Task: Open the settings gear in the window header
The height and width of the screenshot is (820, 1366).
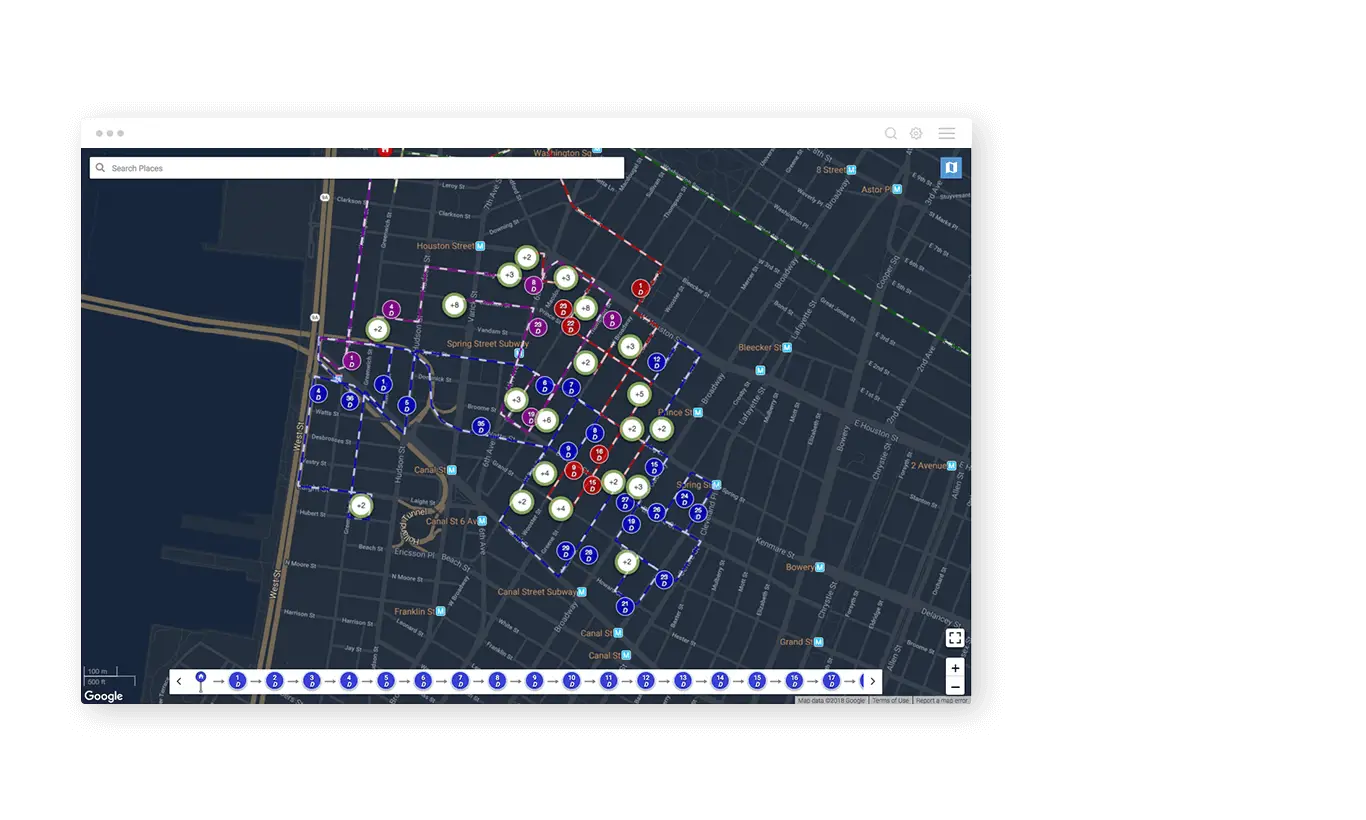Action: pos(916,133)
